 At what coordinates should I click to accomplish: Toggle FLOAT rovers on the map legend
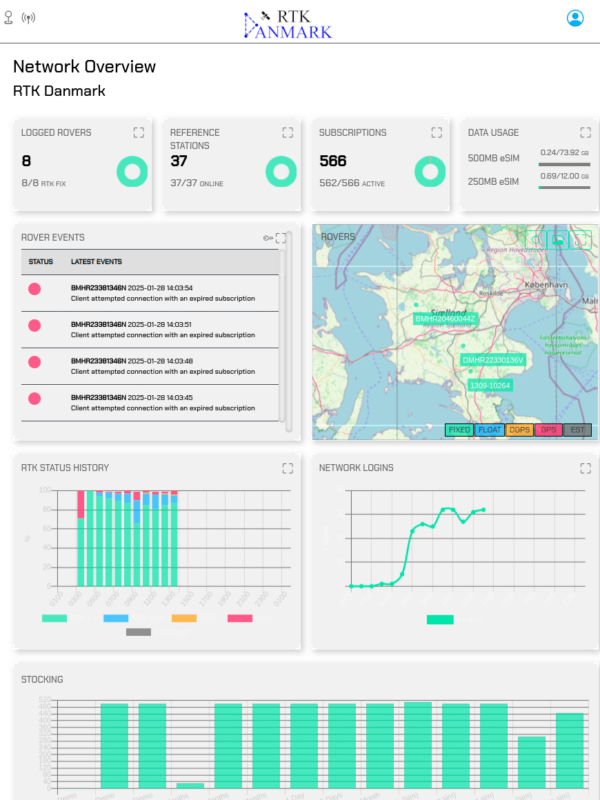coord(489,430)
